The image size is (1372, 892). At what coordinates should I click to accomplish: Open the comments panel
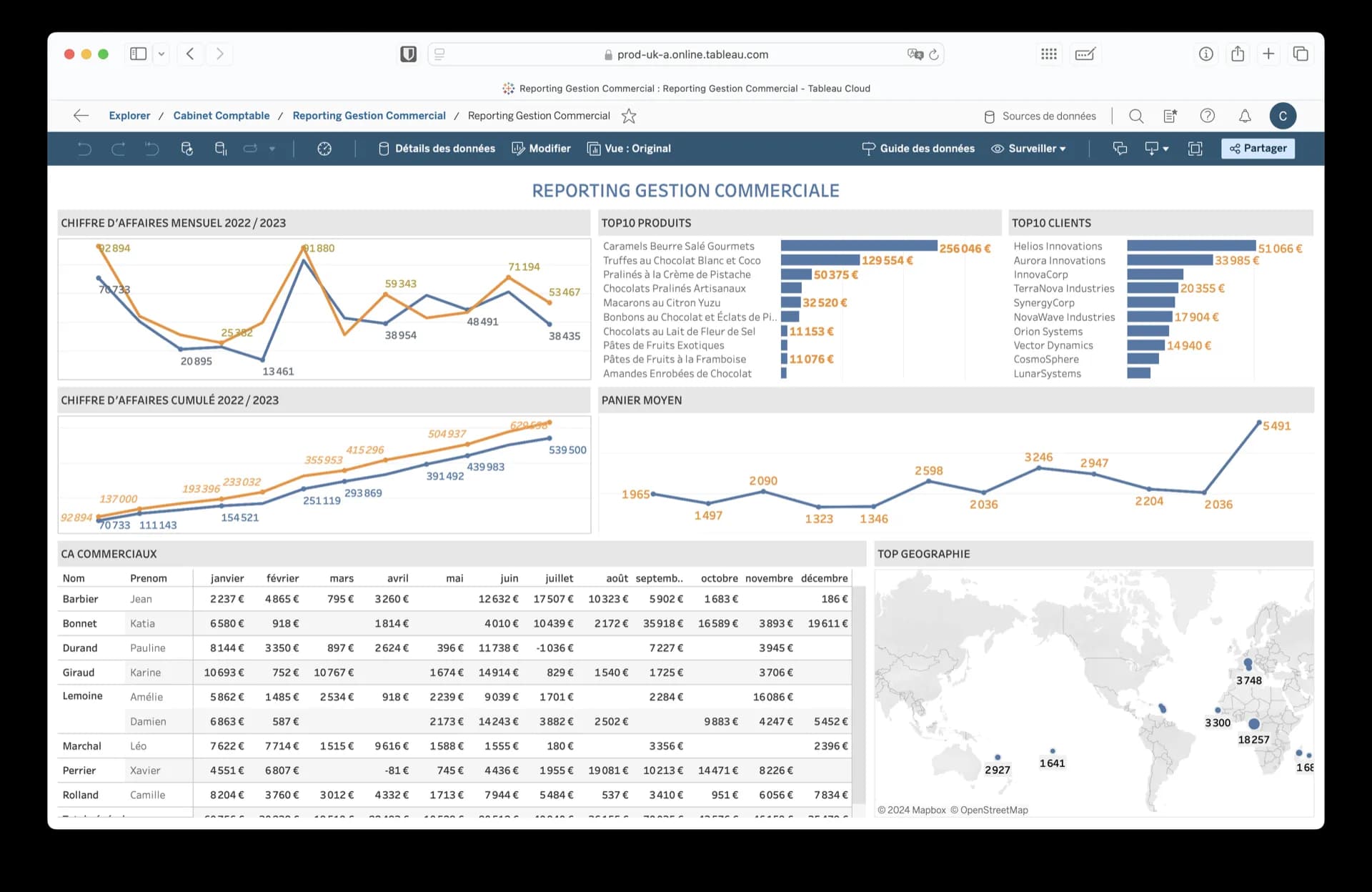click(1120, 149)
